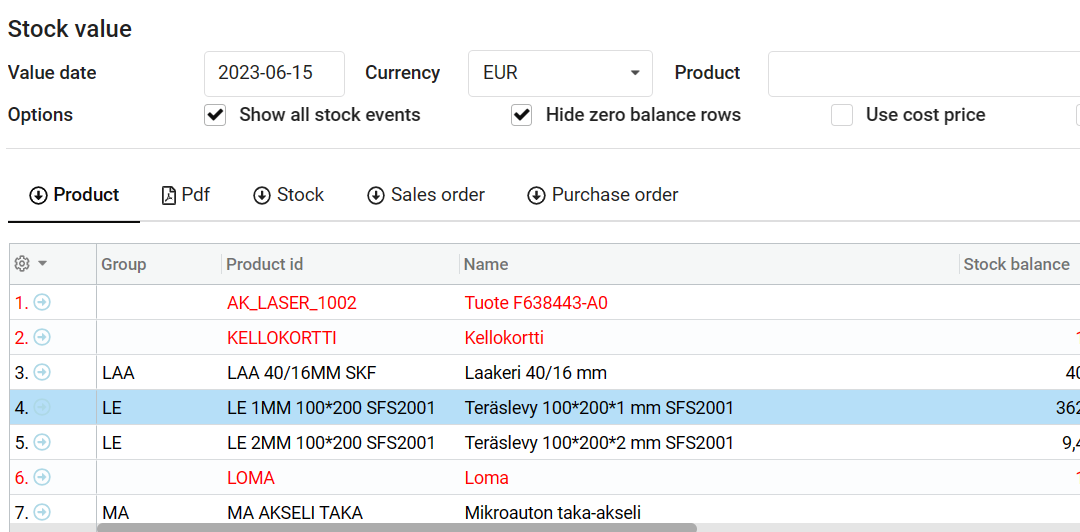Screen dimensions: 1080x532
Task: Click the Purchase order tab
Action: tap(603, 195)
